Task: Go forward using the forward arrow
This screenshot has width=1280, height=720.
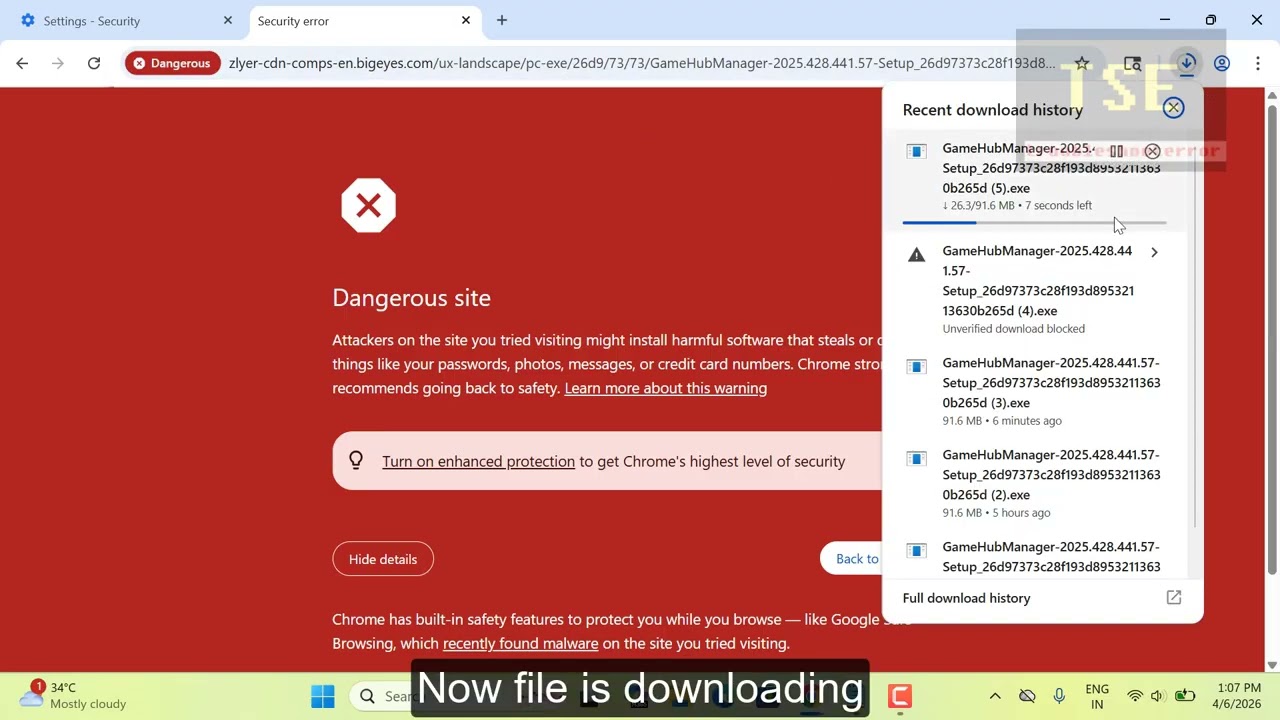Action: point(58,63)
